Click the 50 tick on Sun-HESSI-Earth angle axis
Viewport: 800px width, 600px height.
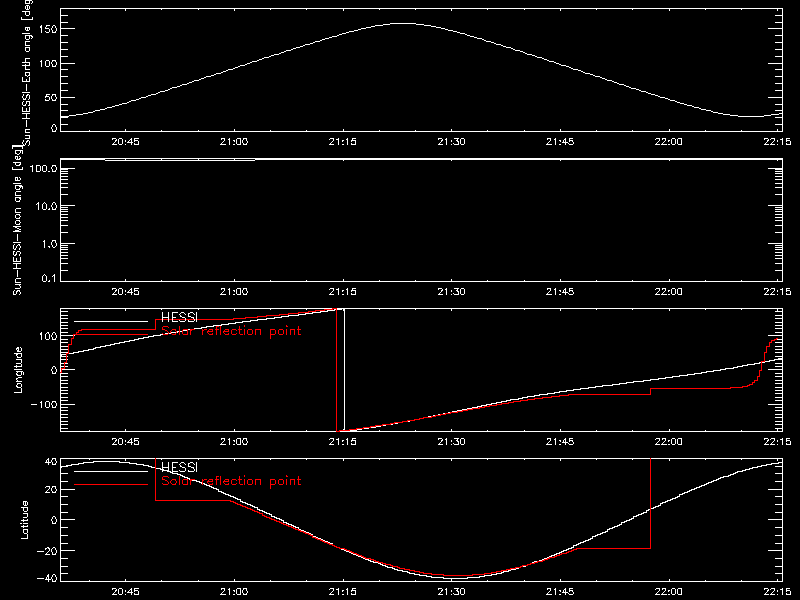pos(51,97)
